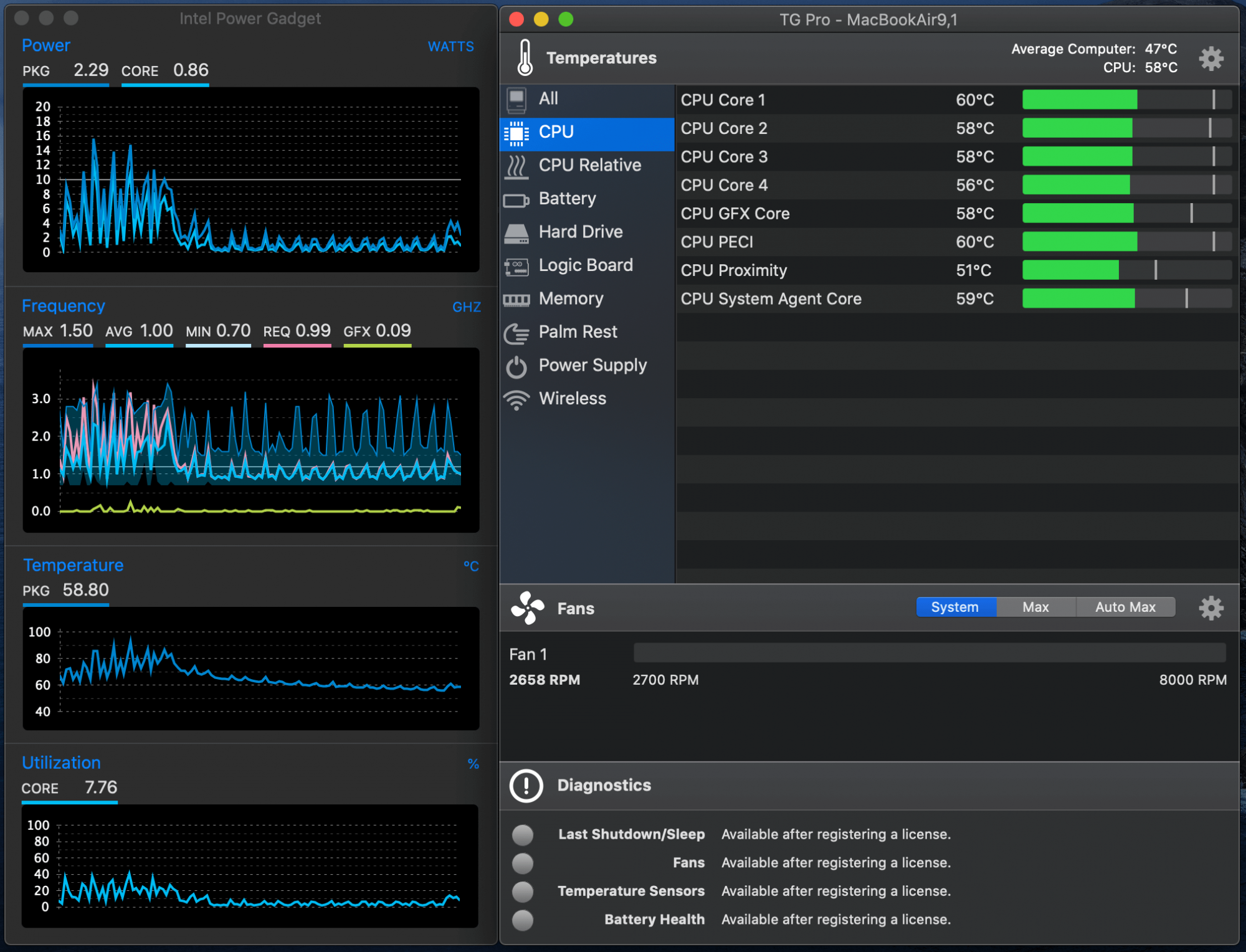Select the Power Supply icon

pos(516,366)
